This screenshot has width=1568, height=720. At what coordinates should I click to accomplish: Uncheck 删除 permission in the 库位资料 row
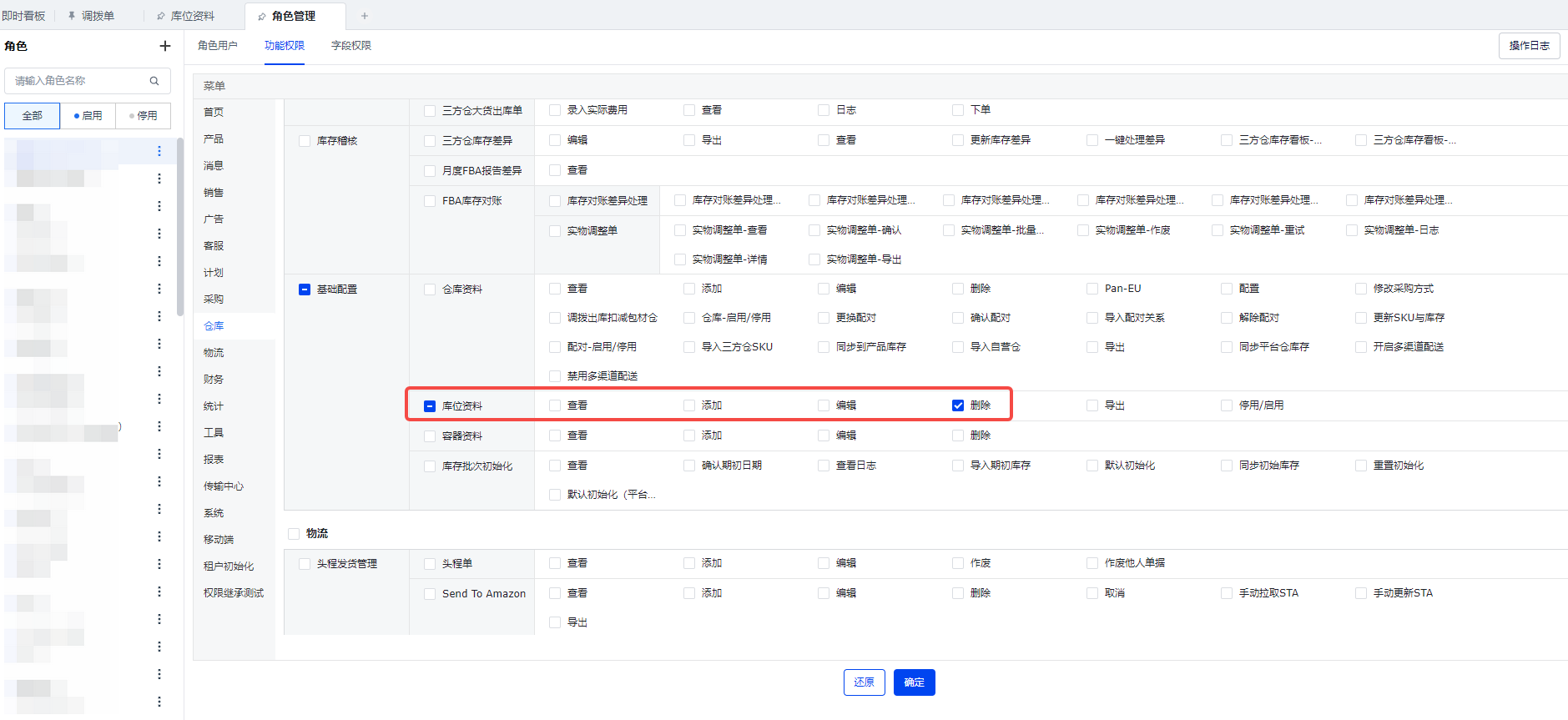(958, 405)
